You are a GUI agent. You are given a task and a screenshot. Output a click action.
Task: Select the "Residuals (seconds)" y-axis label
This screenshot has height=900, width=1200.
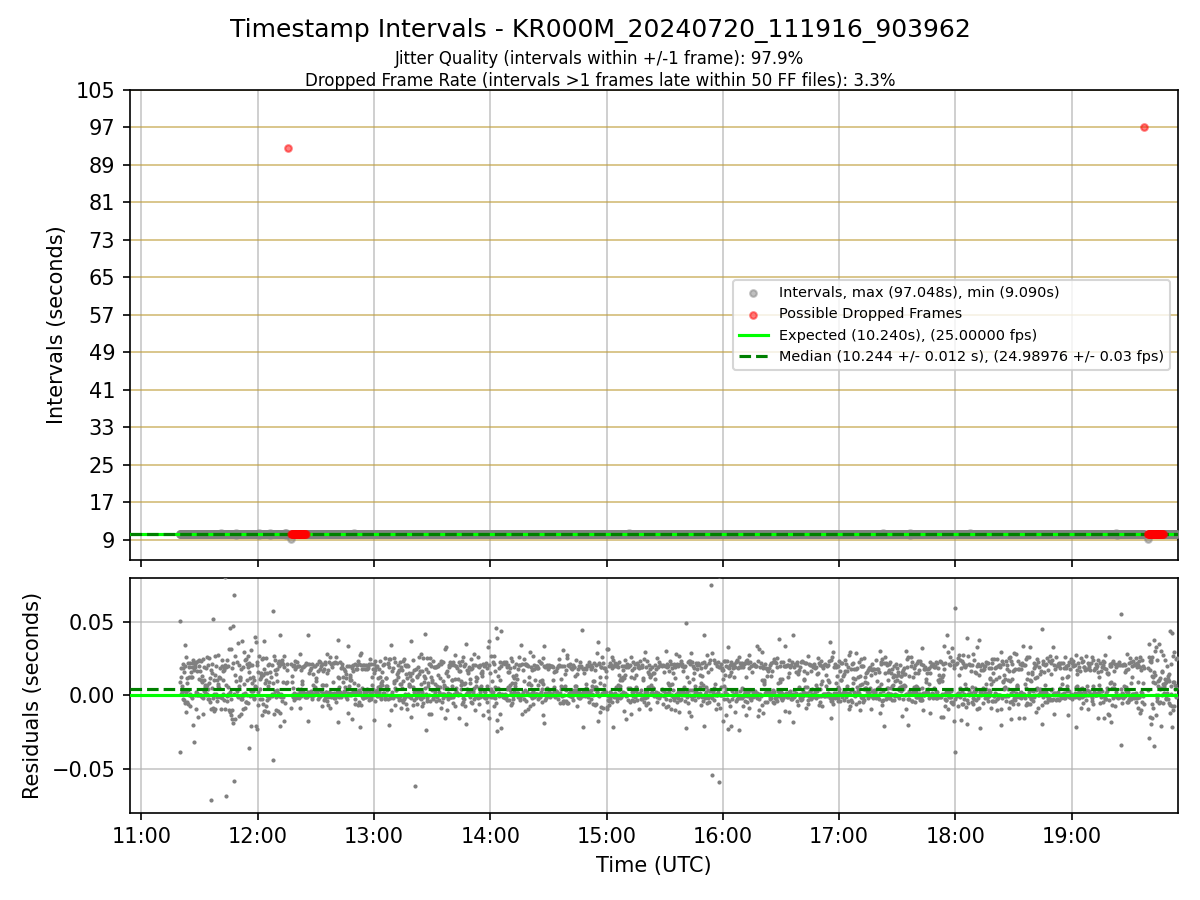(x=32, y=696)
